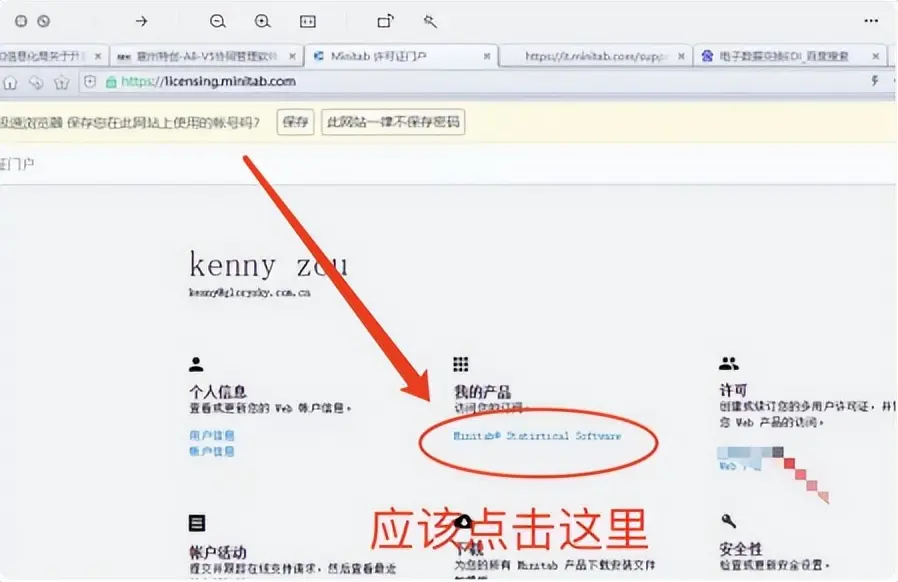This screenshot has width=898, height=582.
Task: Open the Minitab Statistical Software link
Action: tap(537, 436)
